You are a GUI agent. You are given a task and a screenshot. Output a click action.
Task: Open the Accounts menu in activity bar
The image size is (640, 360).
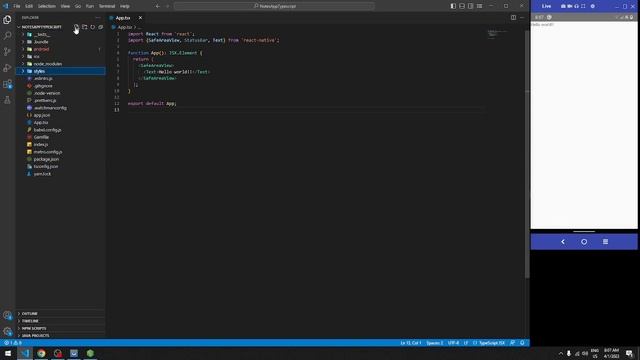click(7, 315)
